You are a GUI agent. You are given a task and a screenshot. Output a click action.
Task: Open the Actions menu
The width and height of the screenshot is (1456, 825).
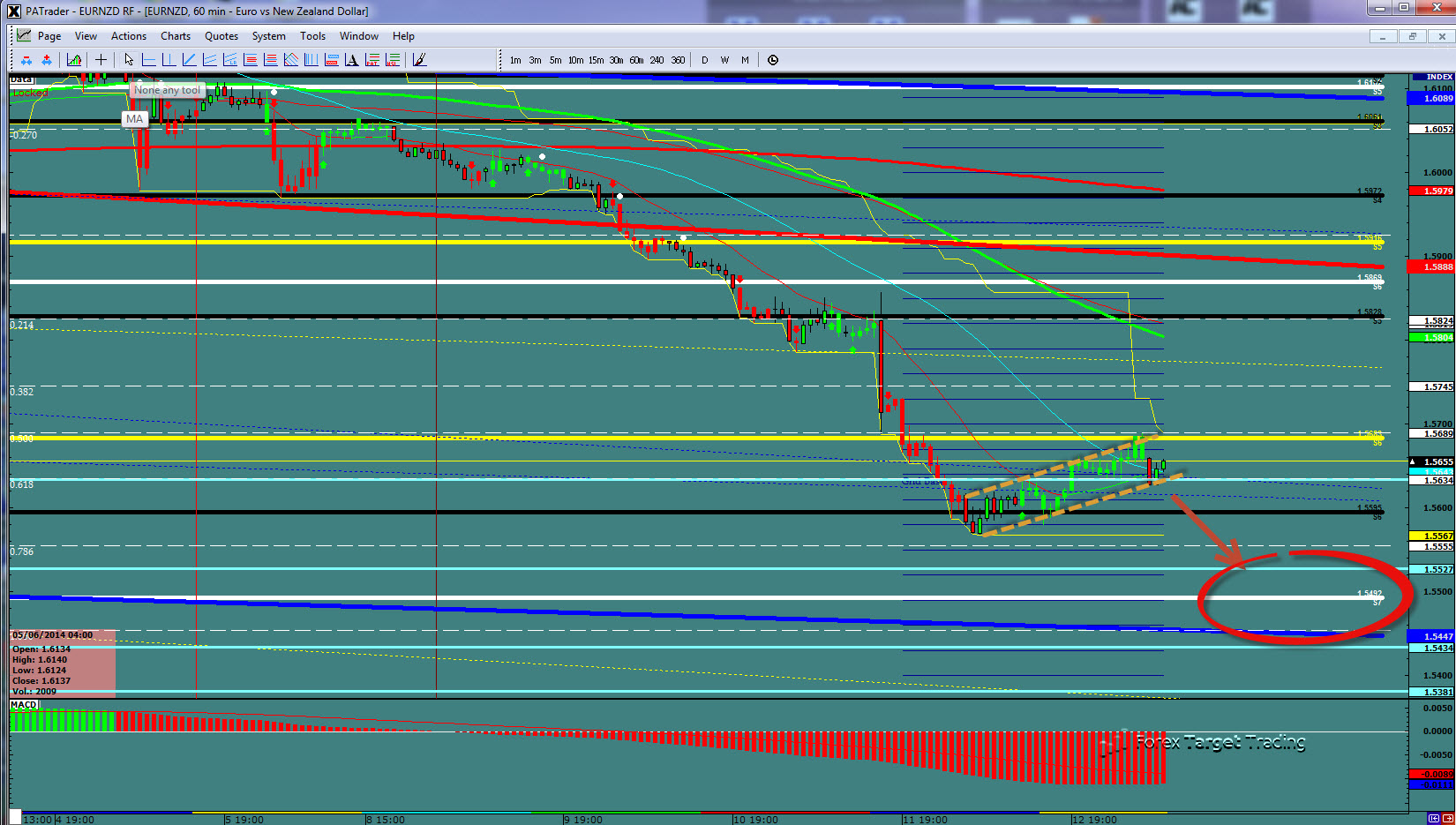[129, 36]
